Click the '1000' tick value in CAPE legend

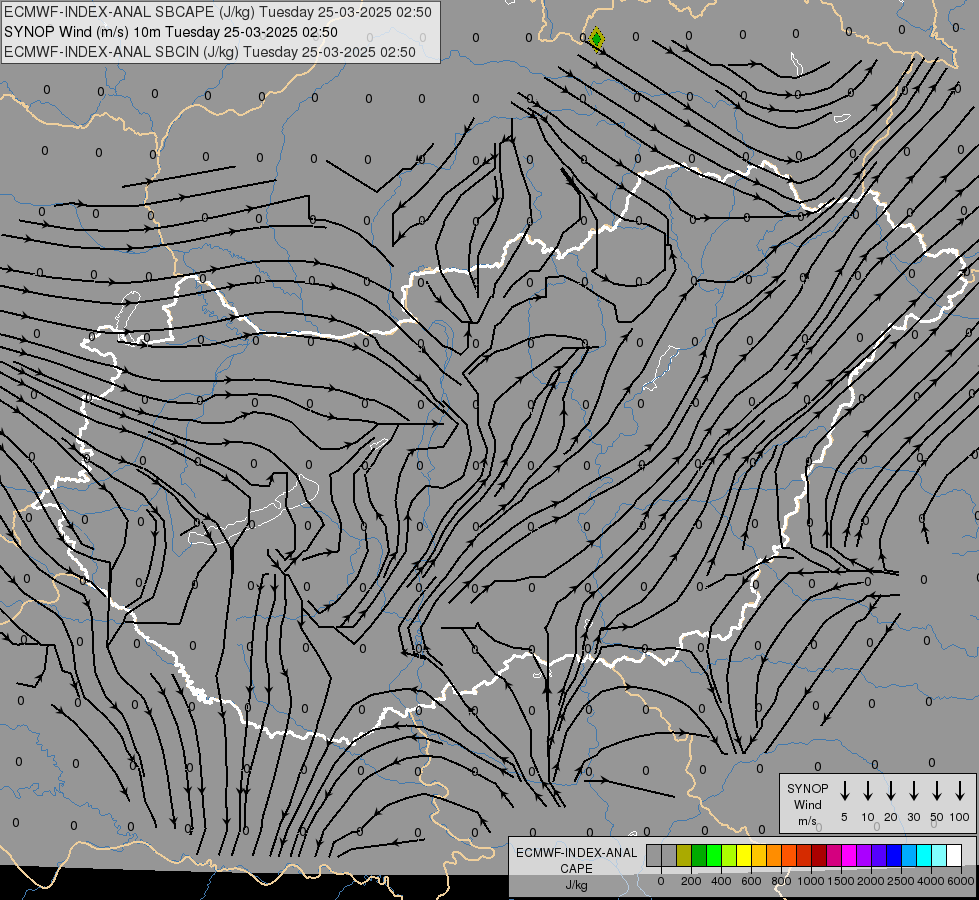click(x=810, y=881)
